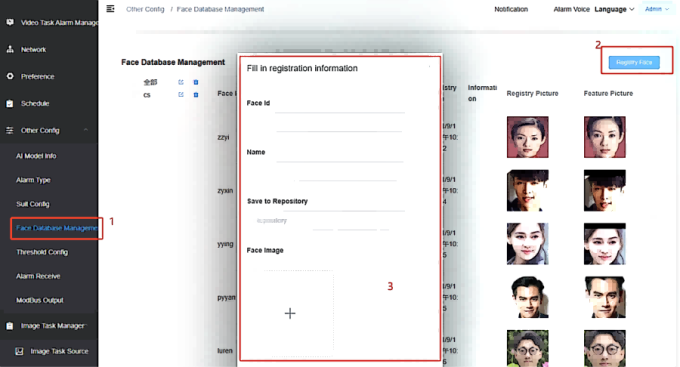Open the Language dropdown

pyautogui.click(x=614, y=9)
